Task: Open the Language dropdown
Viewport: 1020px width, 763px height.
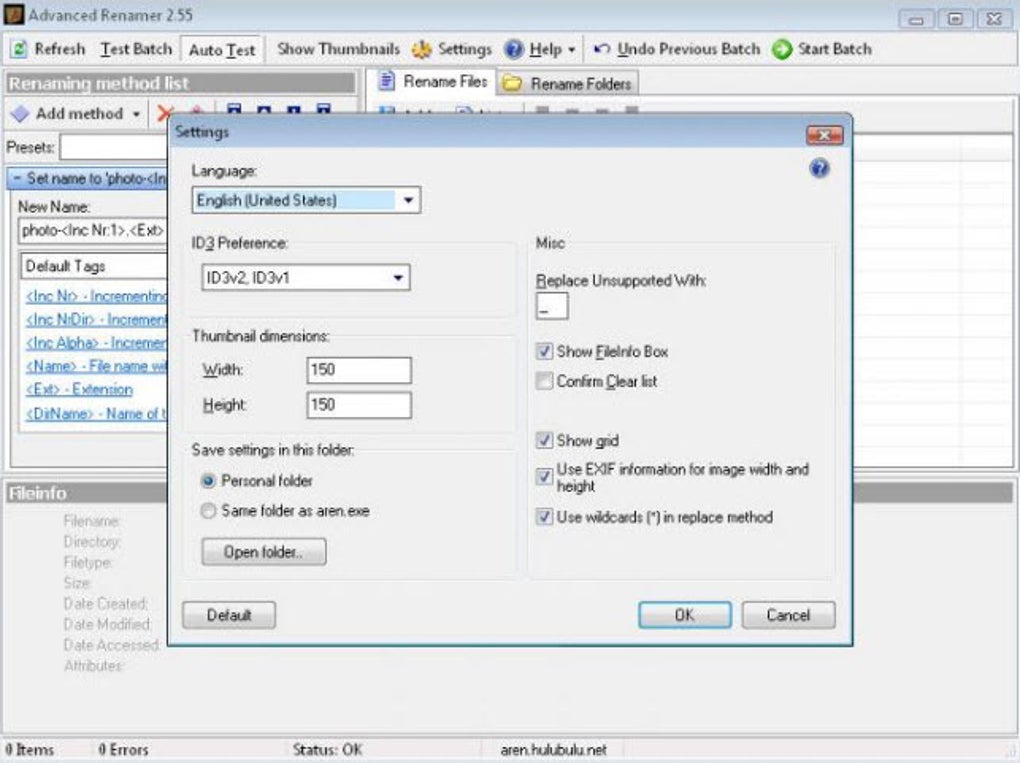Action: [x=306, y=200]
